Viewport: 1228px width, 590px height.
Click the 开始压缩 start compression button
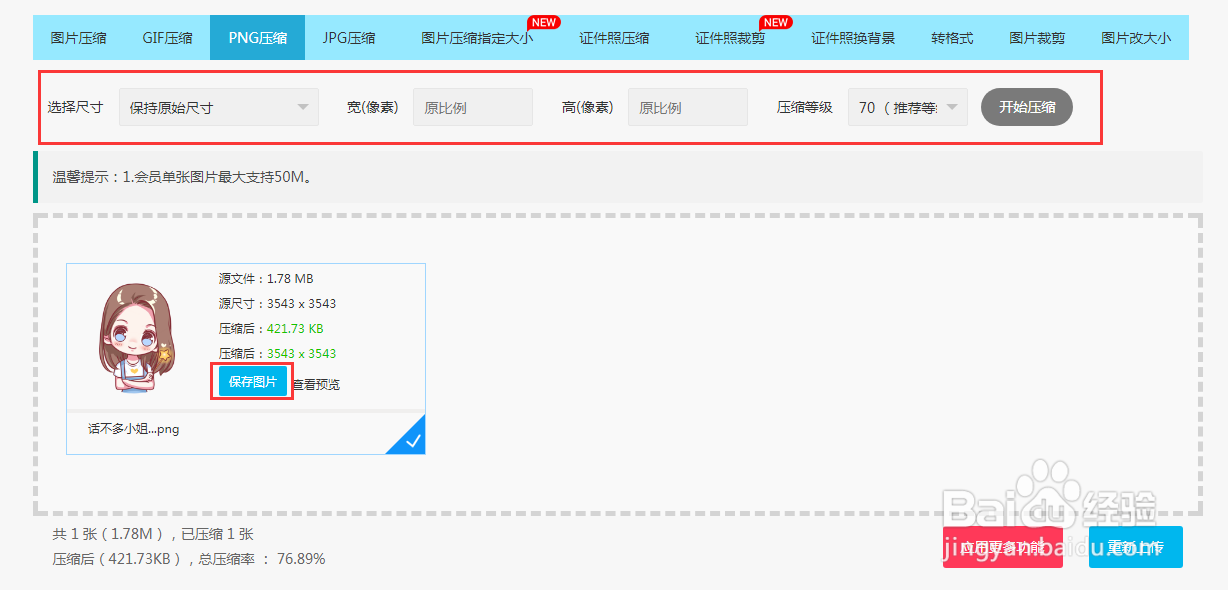coord(1026,106)
